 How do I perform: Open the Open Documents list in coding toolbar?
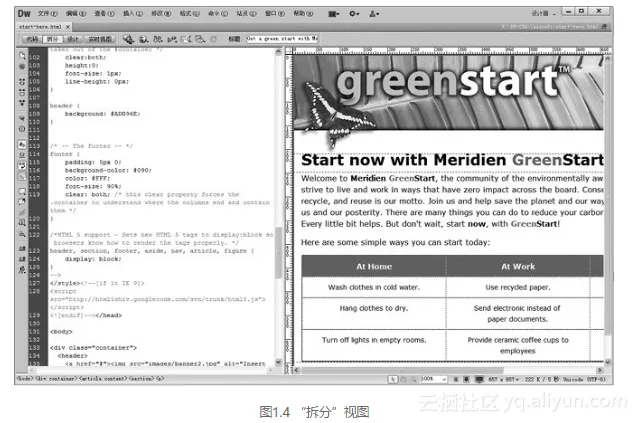(22, 55)
